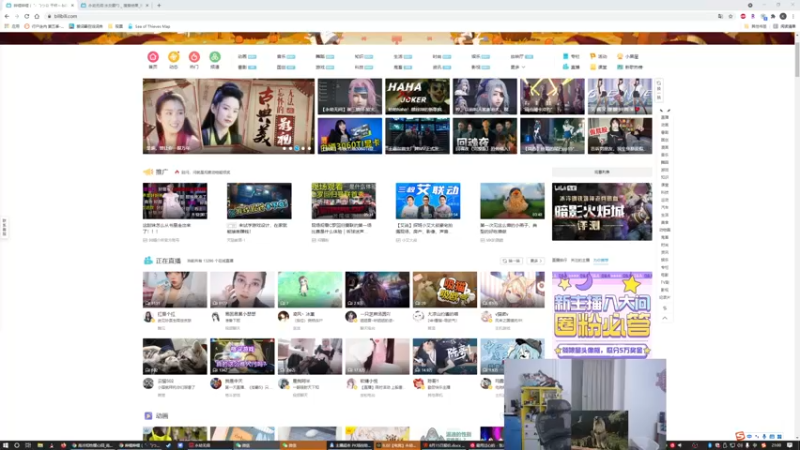Viewport: 800px width, 450px height.
Task: Open the green 频道 channels icon
Action: (215, 57)
